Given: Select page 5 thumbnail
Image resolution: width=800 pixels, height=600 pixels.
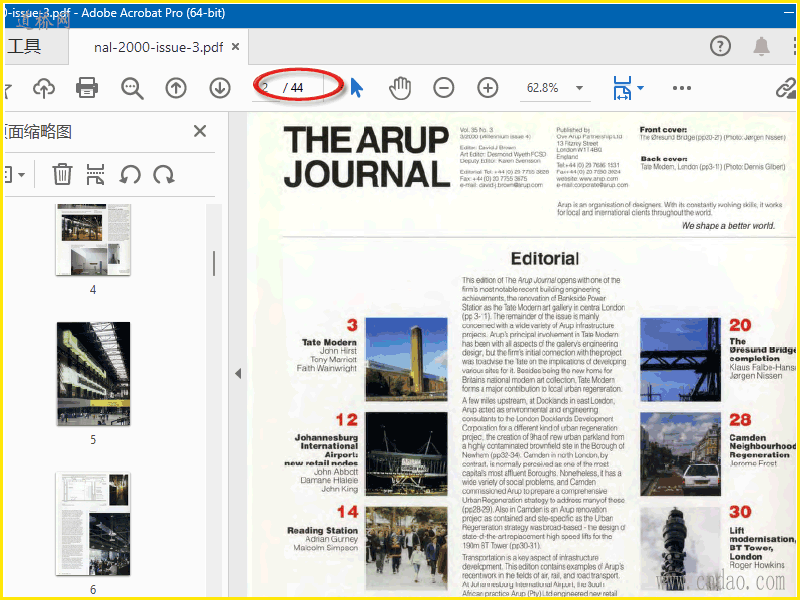Looking at the screenshot, I should pyautogui.click(x=93, y=374).
